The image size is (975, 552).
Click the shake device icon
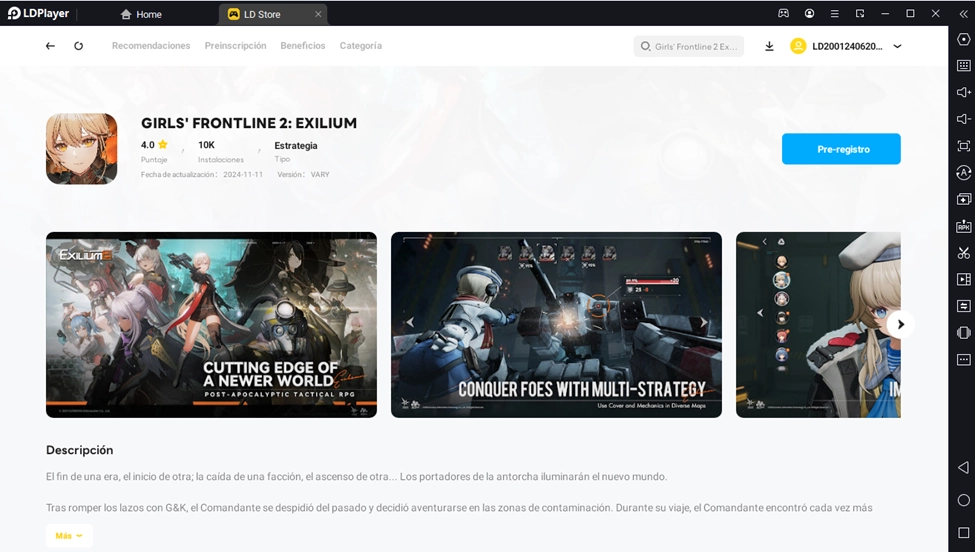[964, 333]
